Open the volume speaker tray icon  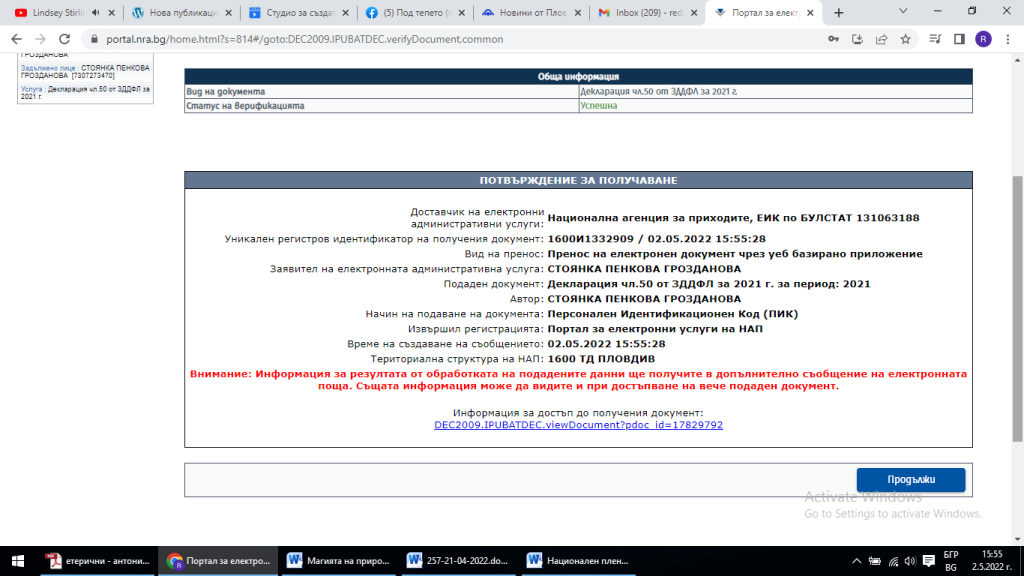pos(910,561)
